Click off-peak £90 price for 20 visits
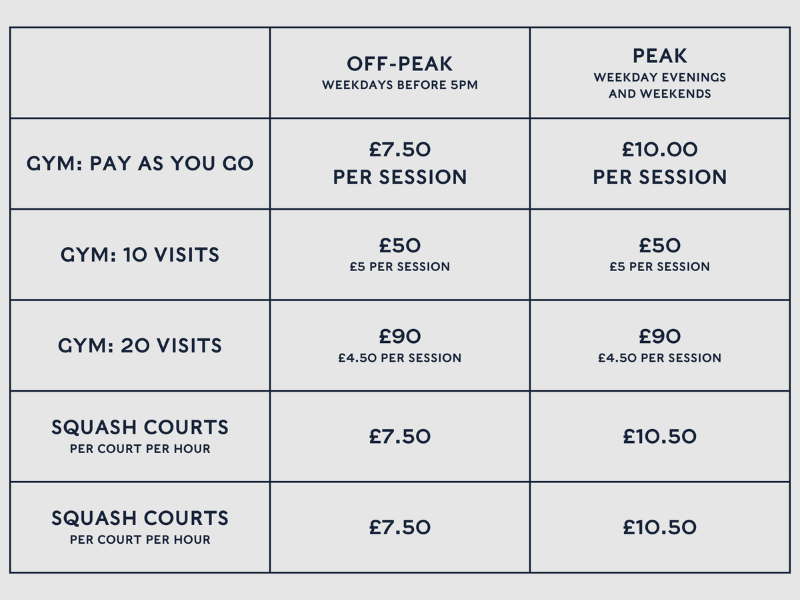 [x=399, y=336]
